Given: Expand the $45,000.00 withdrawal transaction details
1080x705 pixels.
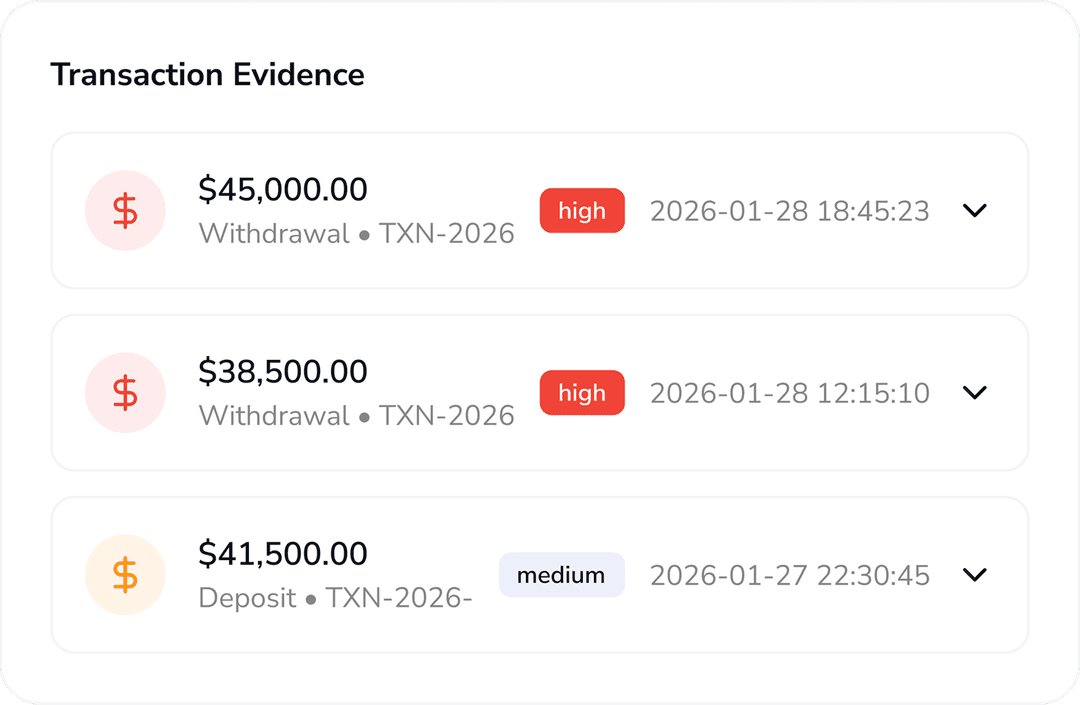Looking at the screenshot, I should click(974, 211).
